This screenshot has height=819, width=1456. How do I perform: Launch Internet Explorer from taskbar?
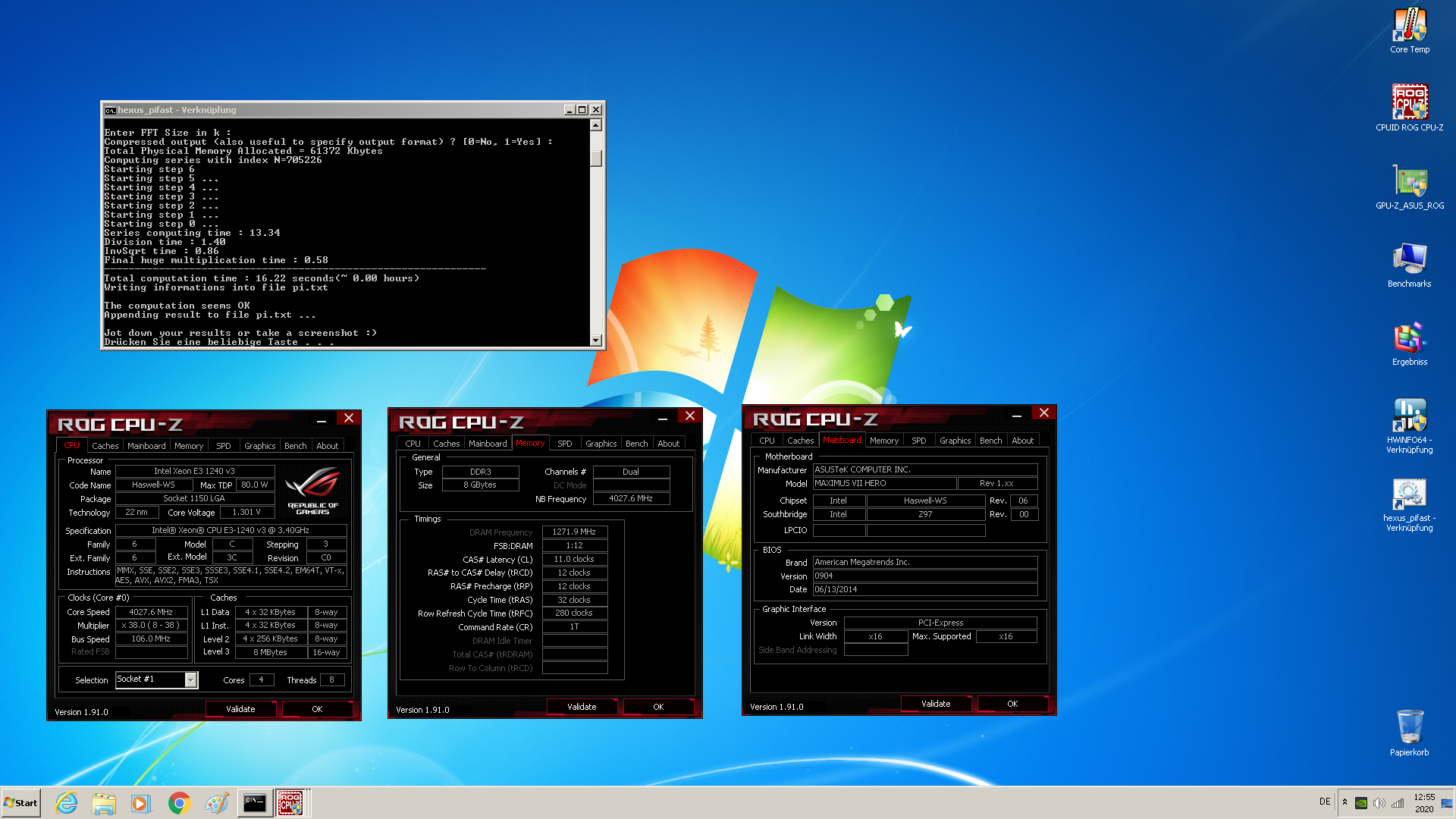click(67, 803)
